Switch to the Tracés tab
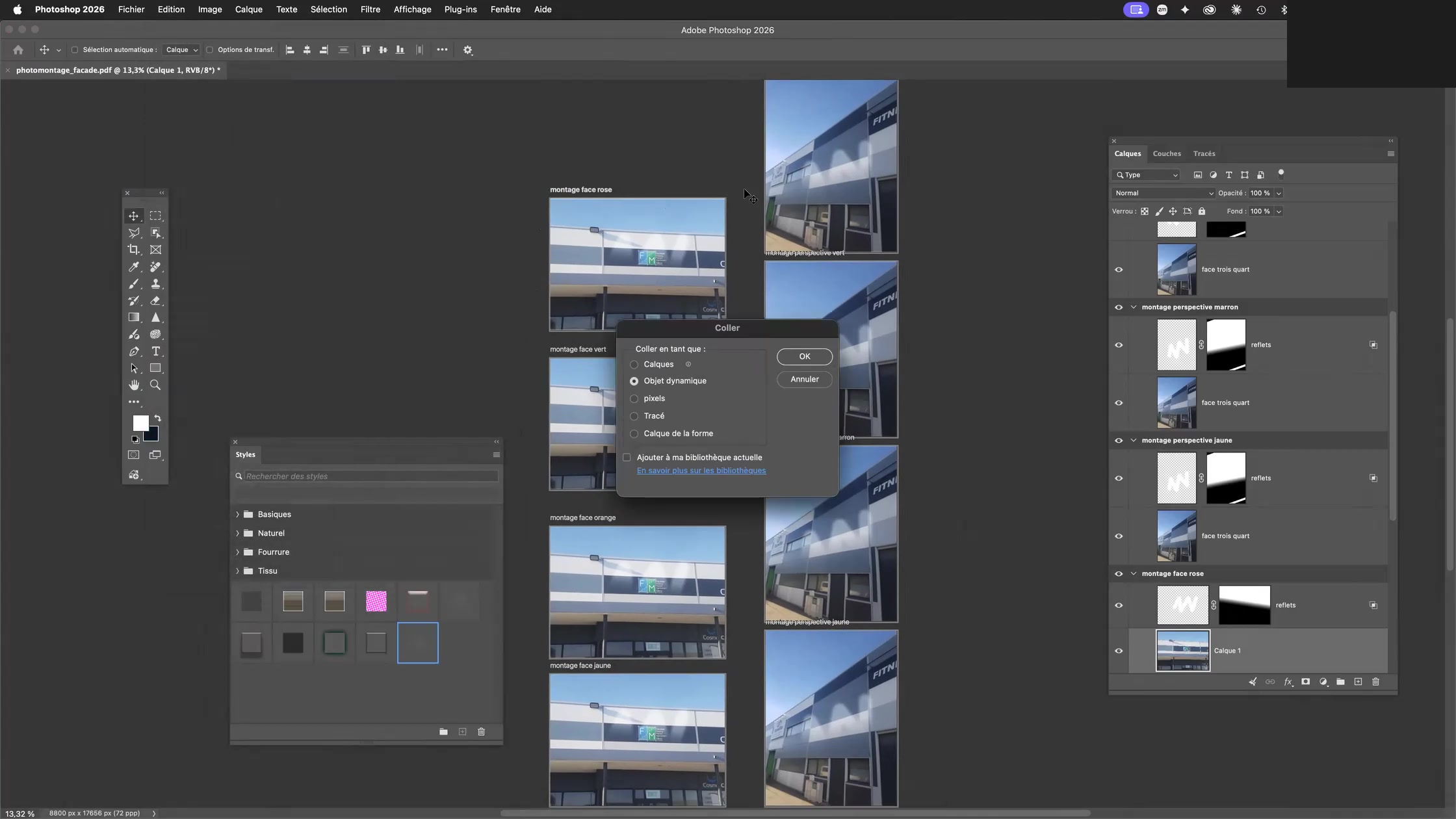Screen dimensions: 1456x819 (x=1204, y=153)
